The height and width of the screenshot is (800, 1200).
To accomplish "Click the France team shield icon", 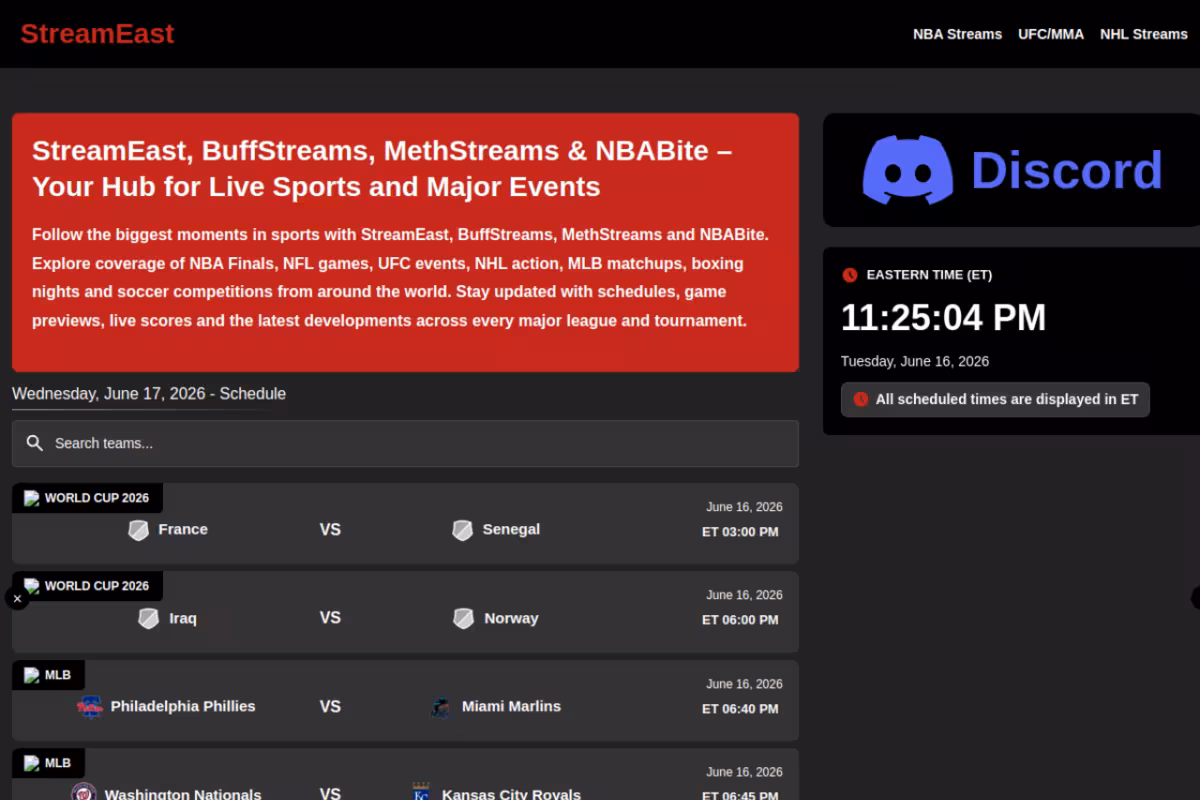I will pos(139,530).
